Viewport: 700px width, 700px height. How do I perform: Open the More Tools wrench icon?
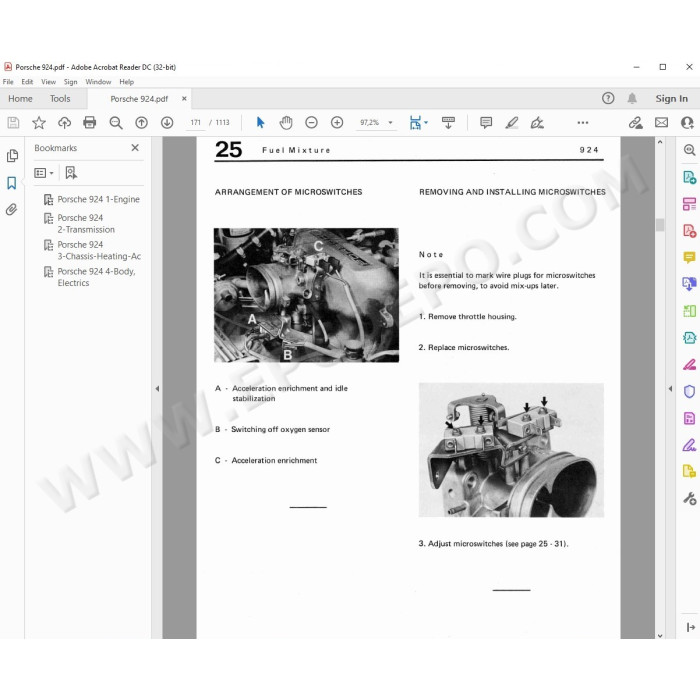pos(689,498)
